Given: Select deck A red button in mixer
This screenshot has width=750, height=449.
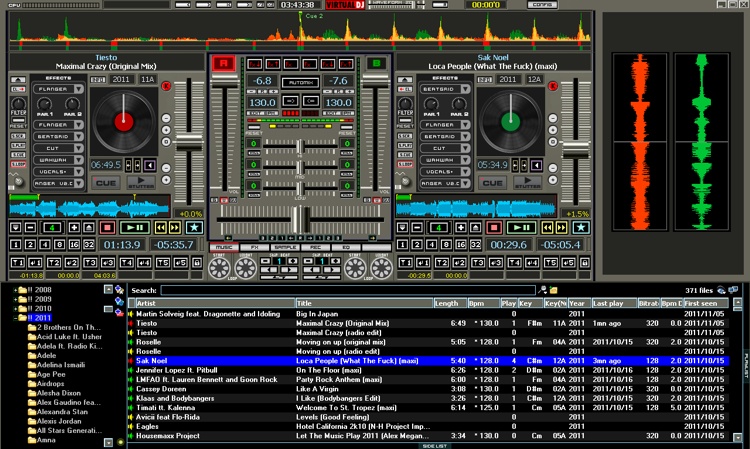Looking at the screenshot, I should coord(223,63).
